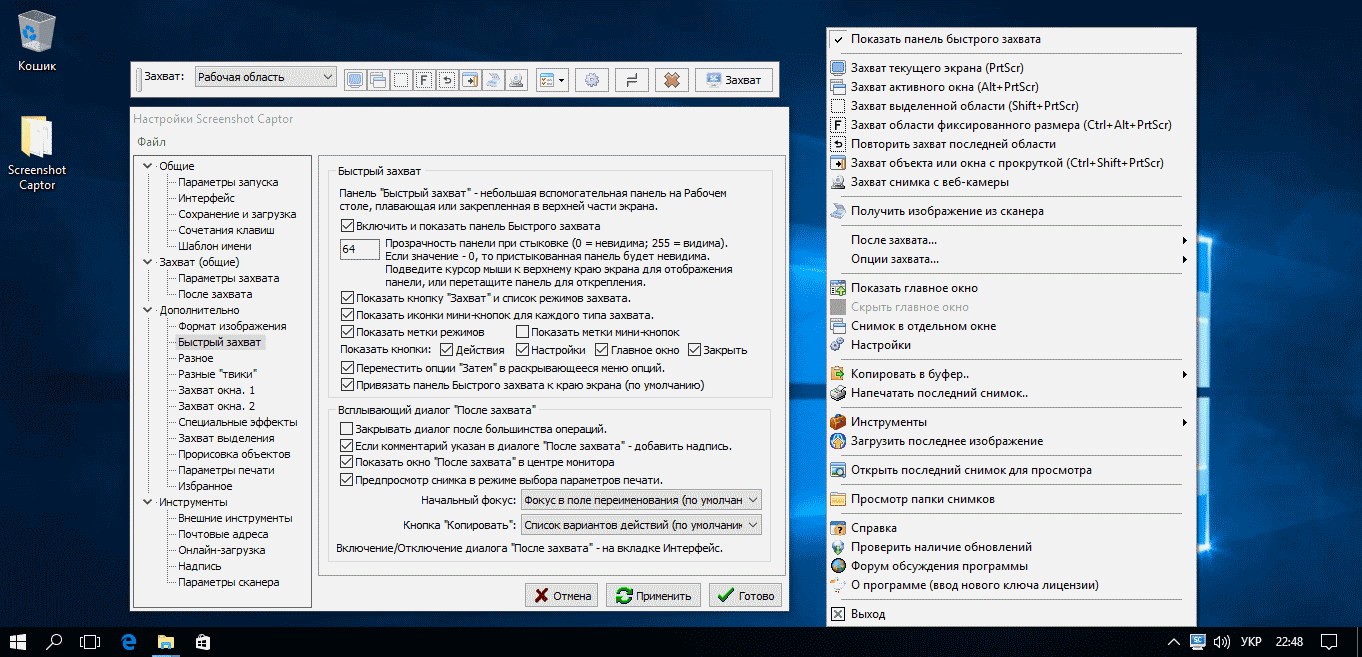
Task: Toggle Показать метки режимов checkbox
Action: click(x=348, y=332)
